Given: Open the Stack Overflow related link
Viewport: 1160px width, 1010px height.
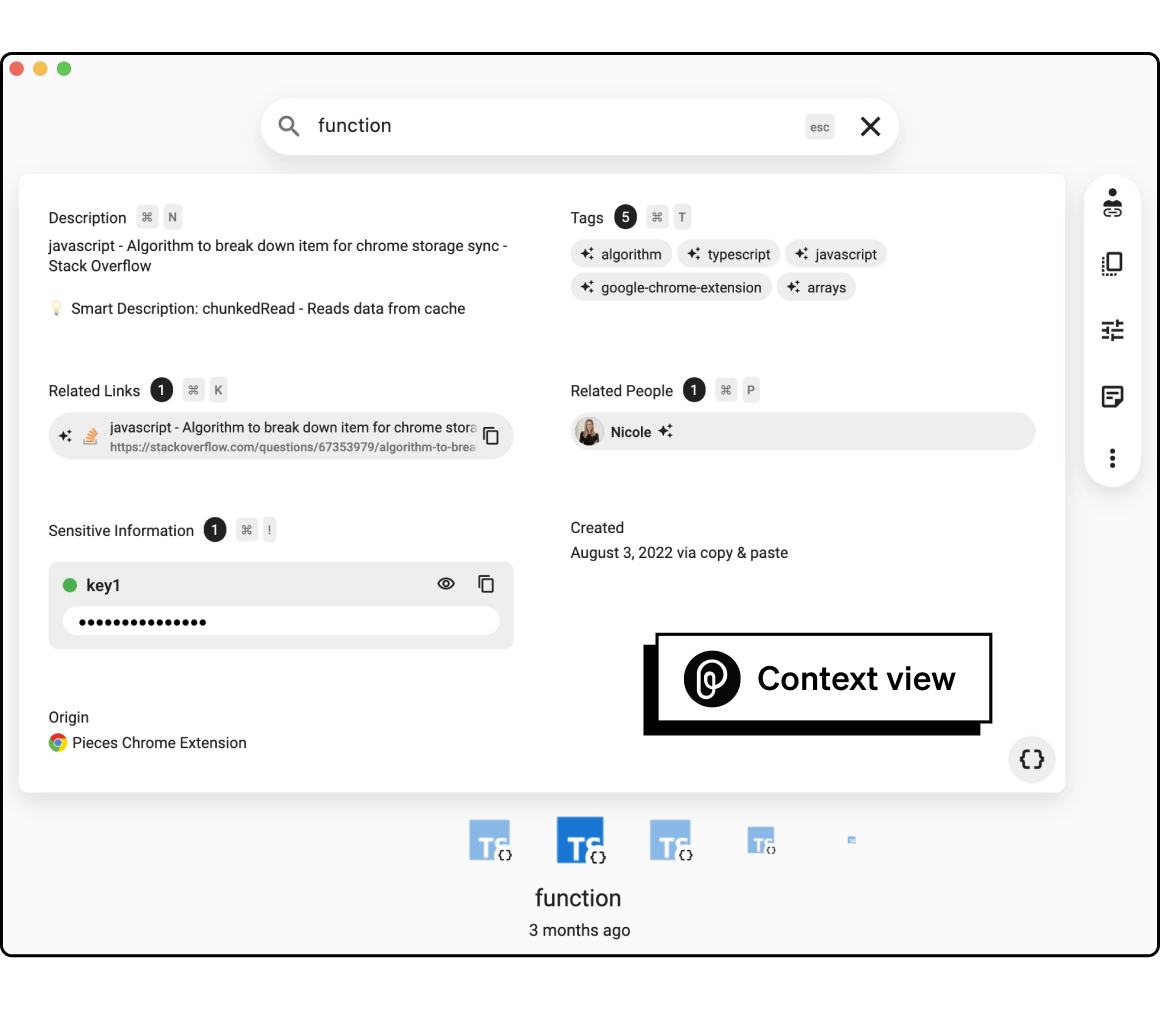Looking at the screenshot, I should pyautogui.click(x=290, y=436).
